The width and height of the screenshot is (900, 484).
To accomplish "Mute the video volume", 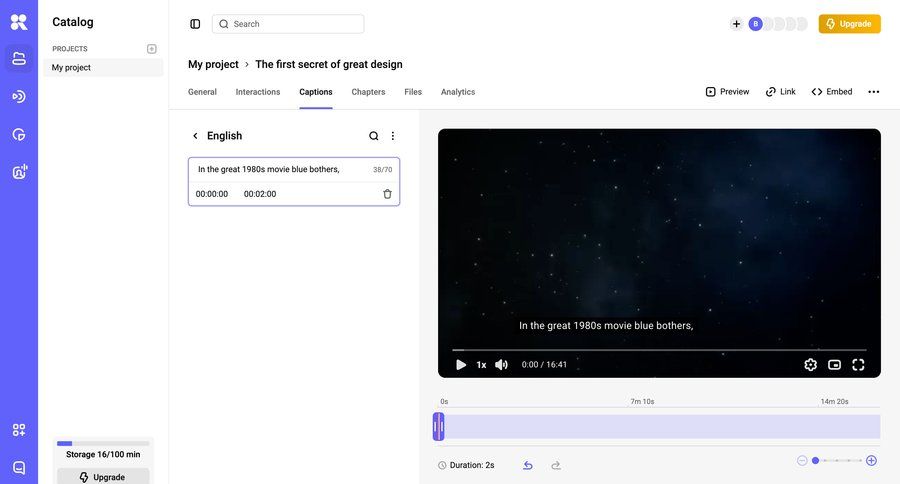I will [502, 365].
